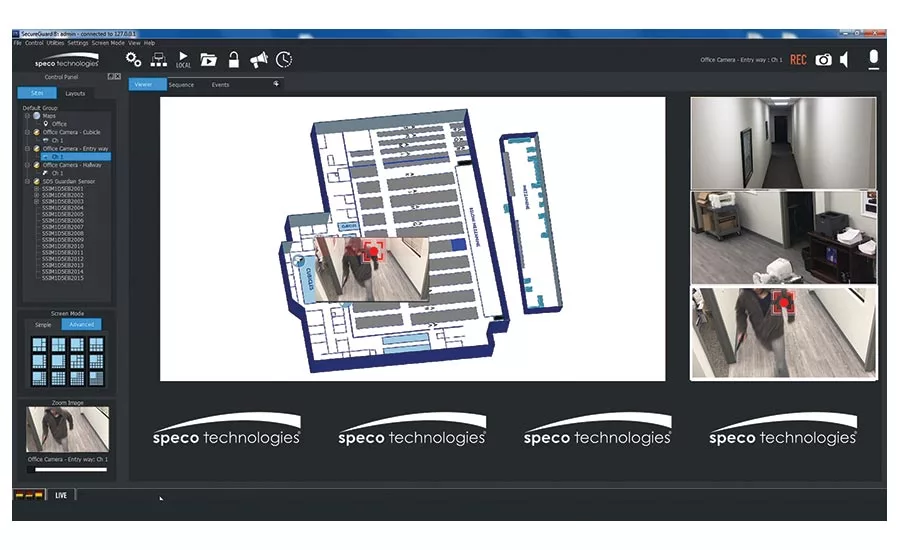
Task: Select the hallway camera feed thumbnail
Action: click(783, 142)
